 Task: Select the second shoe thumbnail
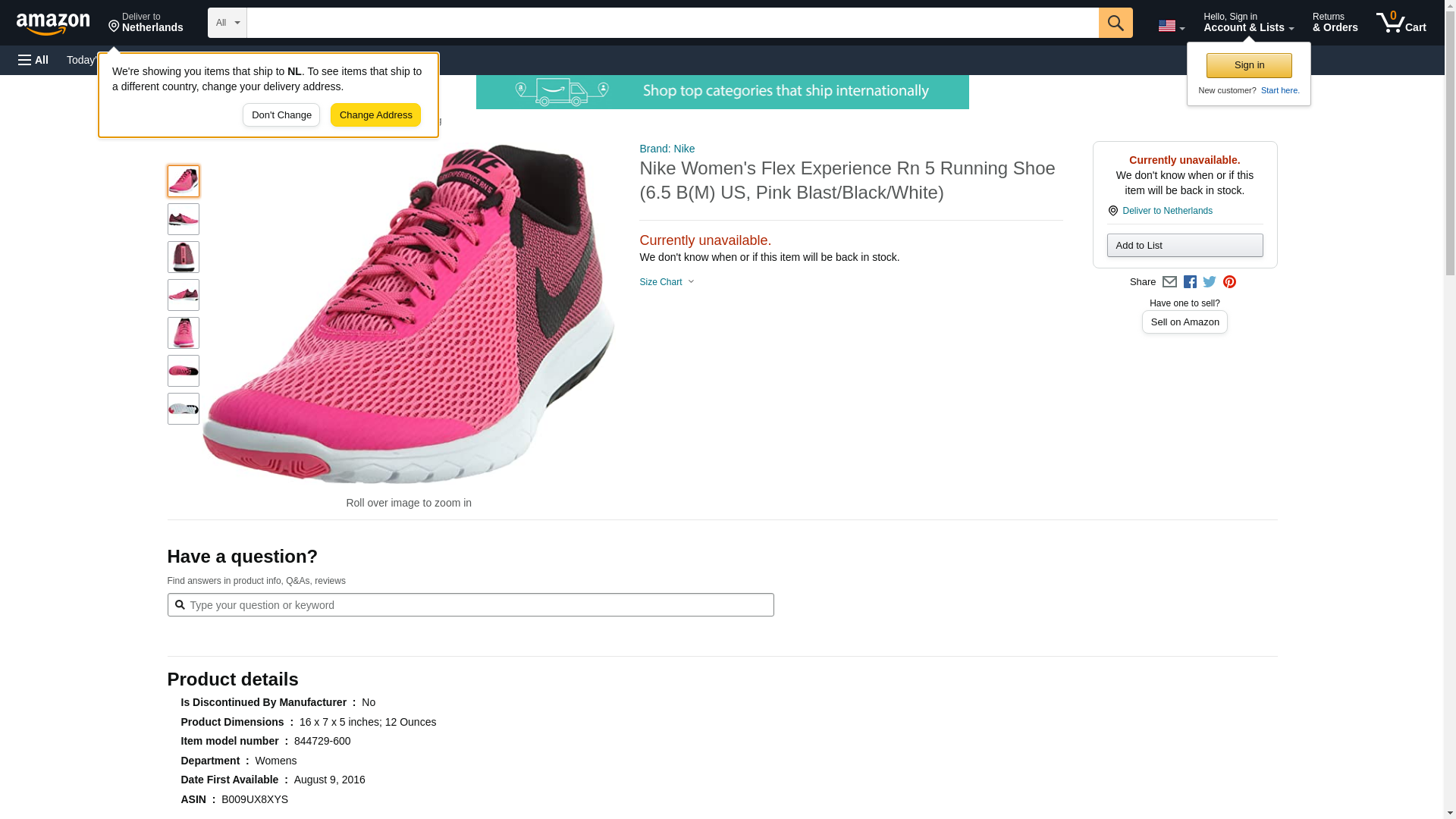click(184, 219)
